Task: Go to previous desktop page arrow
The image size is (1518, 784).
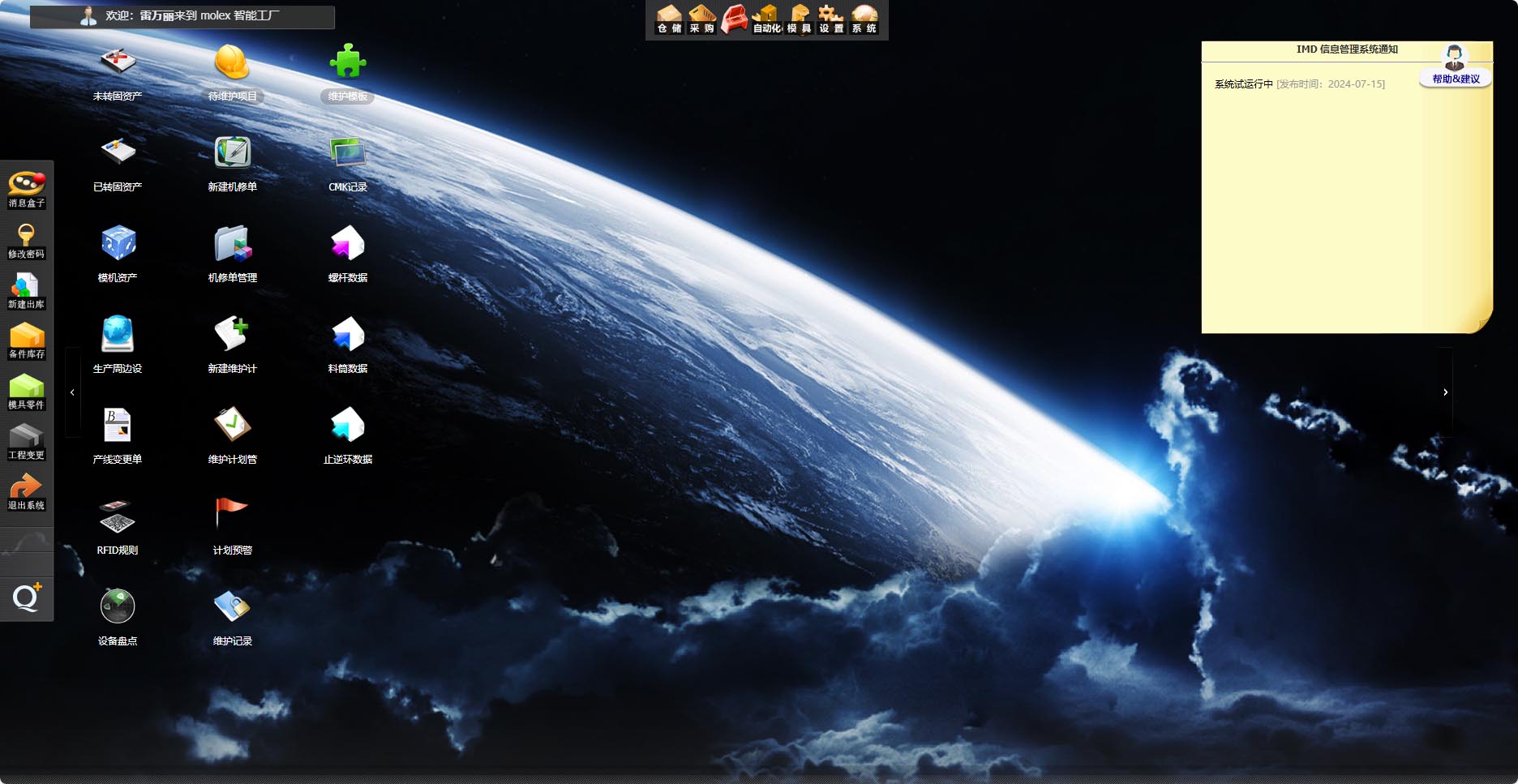Action: [72, 392]
